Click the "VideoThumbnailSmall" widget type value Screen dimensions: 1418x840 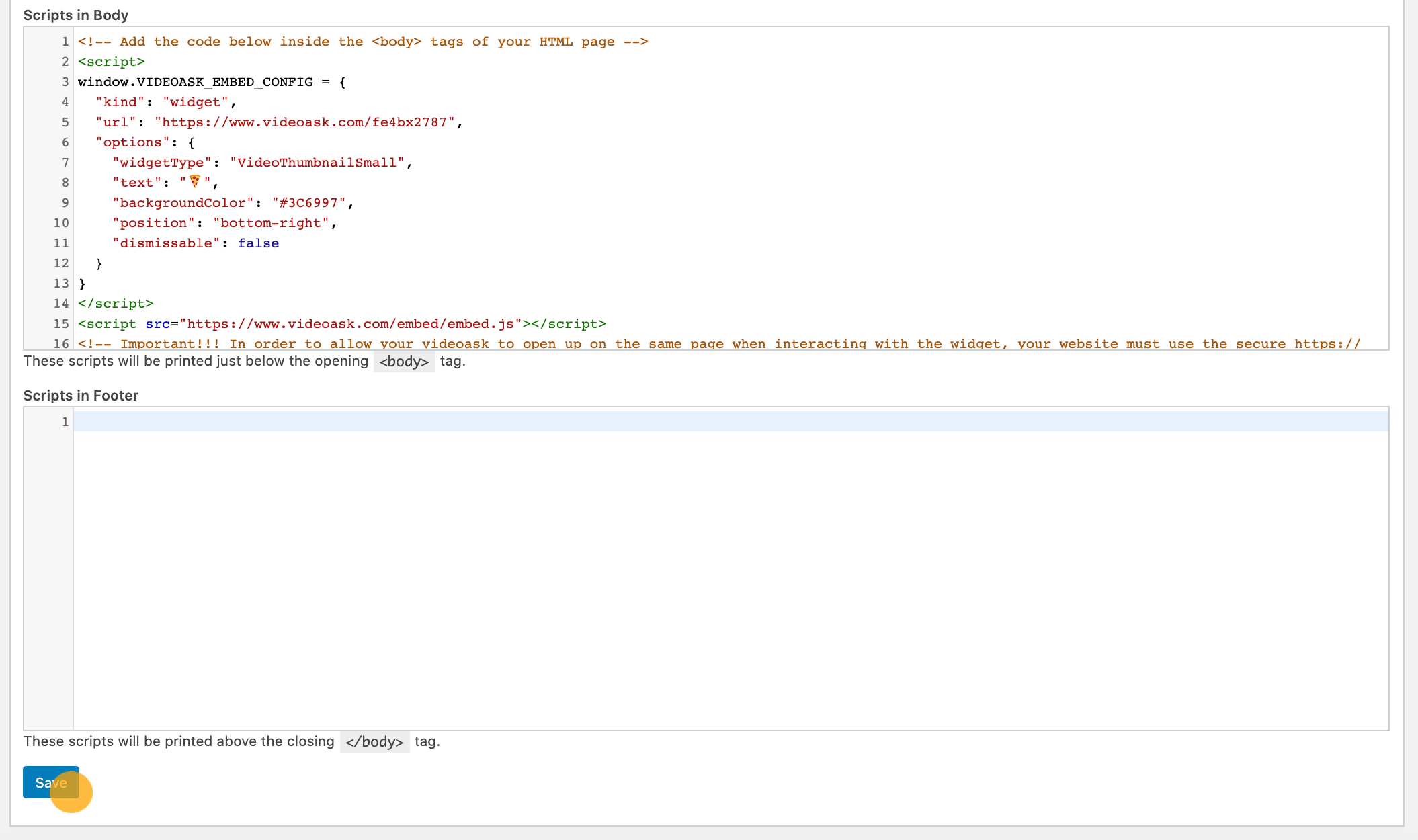click(x=317, y=163)
